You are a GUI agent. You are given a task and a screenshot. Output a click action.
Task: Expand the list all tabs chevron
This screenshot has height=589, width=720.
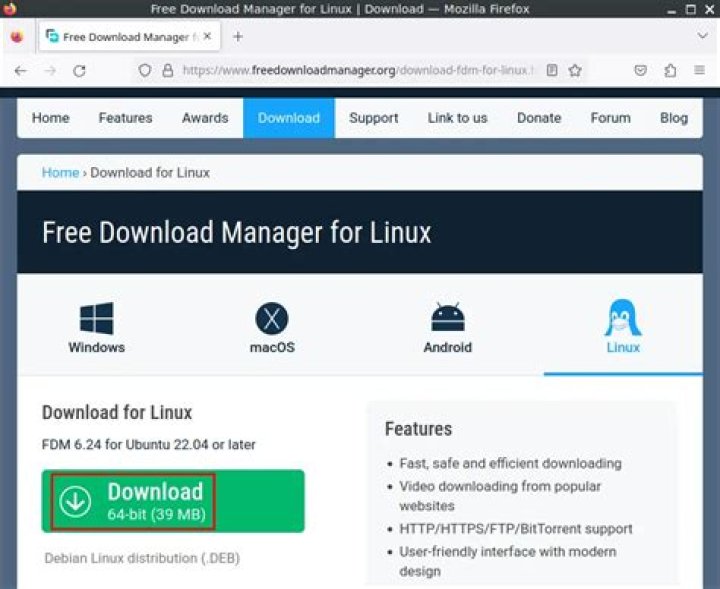pos(702,36)
